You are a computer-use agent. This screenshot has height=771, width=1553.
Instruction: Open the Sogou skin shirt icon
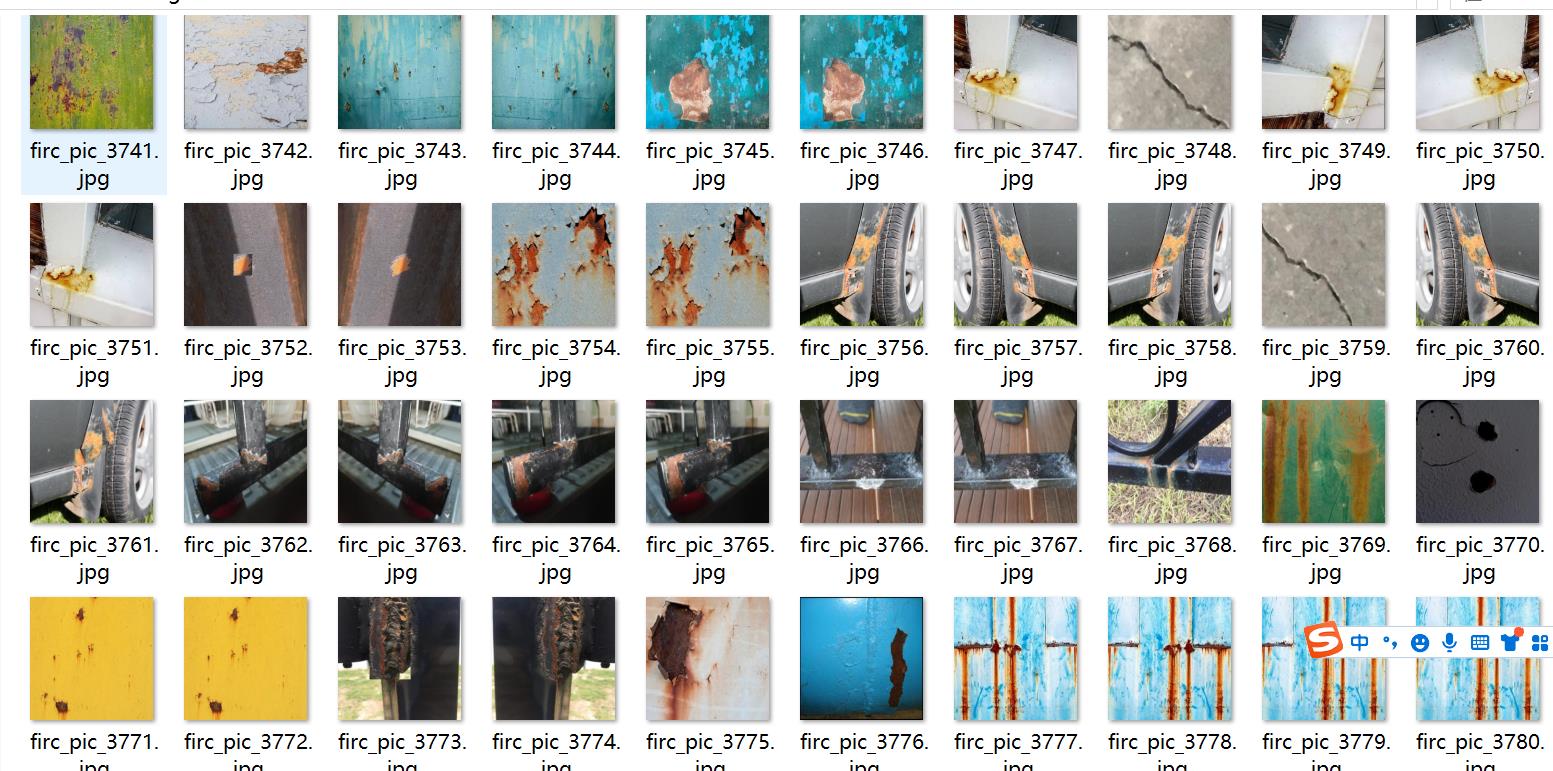click(1510, 642)
